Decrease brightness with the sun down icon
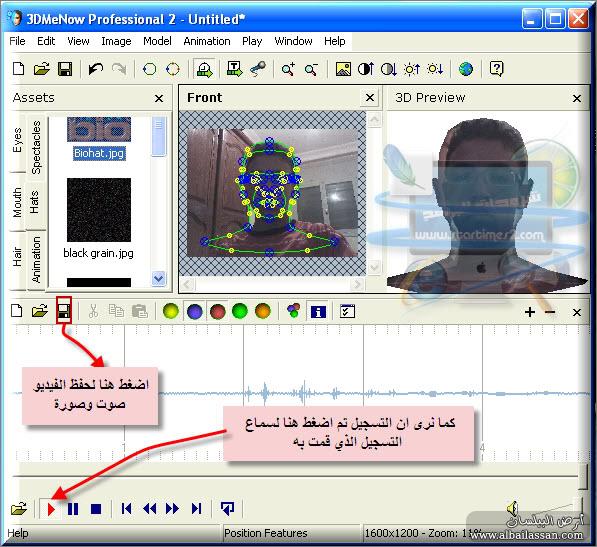The height and width of the screenshot is (547, 597). [435, 69]
